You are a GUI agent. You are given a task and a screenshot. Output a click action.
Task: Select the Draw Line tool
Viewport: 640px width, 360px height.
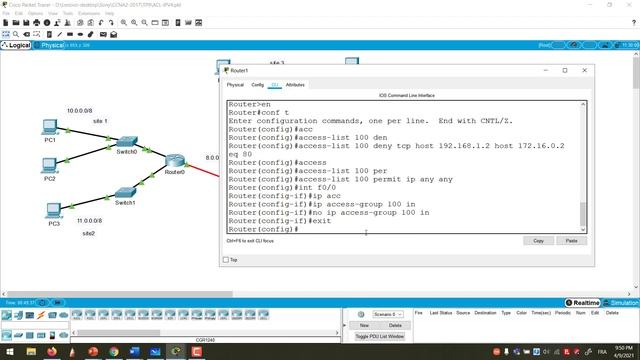(60, 35)
